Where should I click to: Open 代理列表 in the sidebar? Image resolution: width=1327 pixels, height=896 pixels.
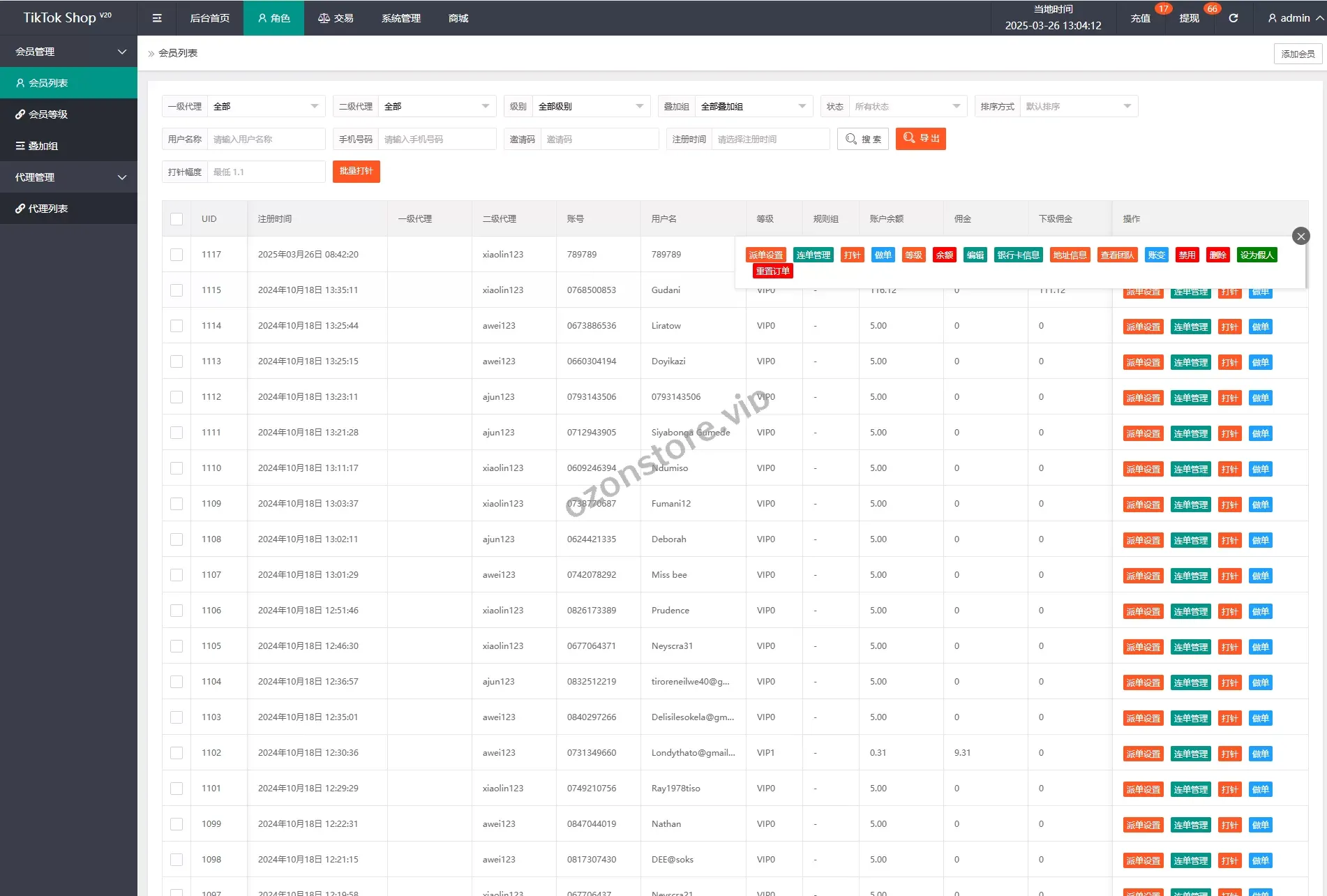point(68,209)
